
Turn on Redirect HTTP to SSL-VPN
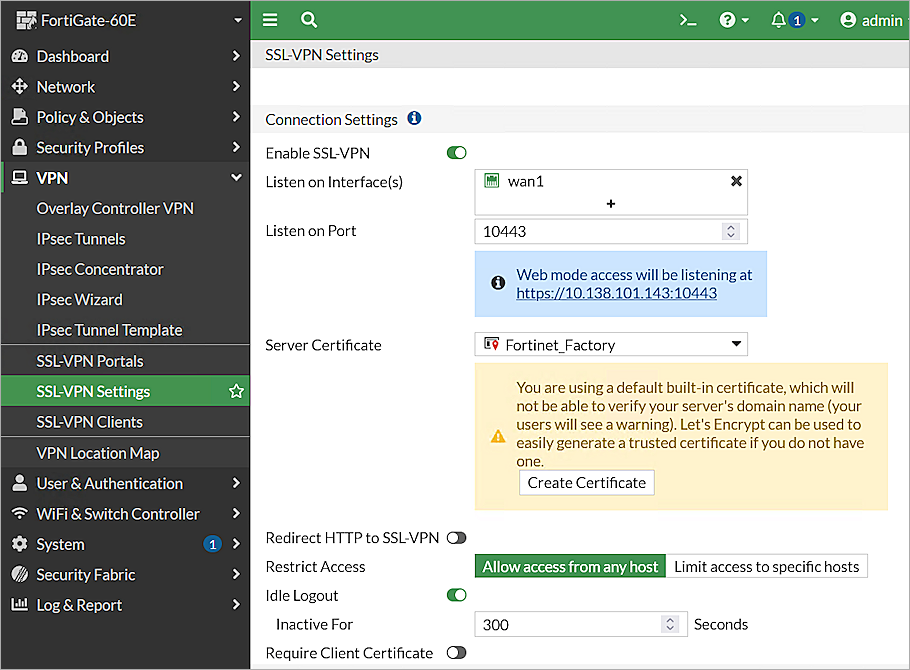coord(456,538)
